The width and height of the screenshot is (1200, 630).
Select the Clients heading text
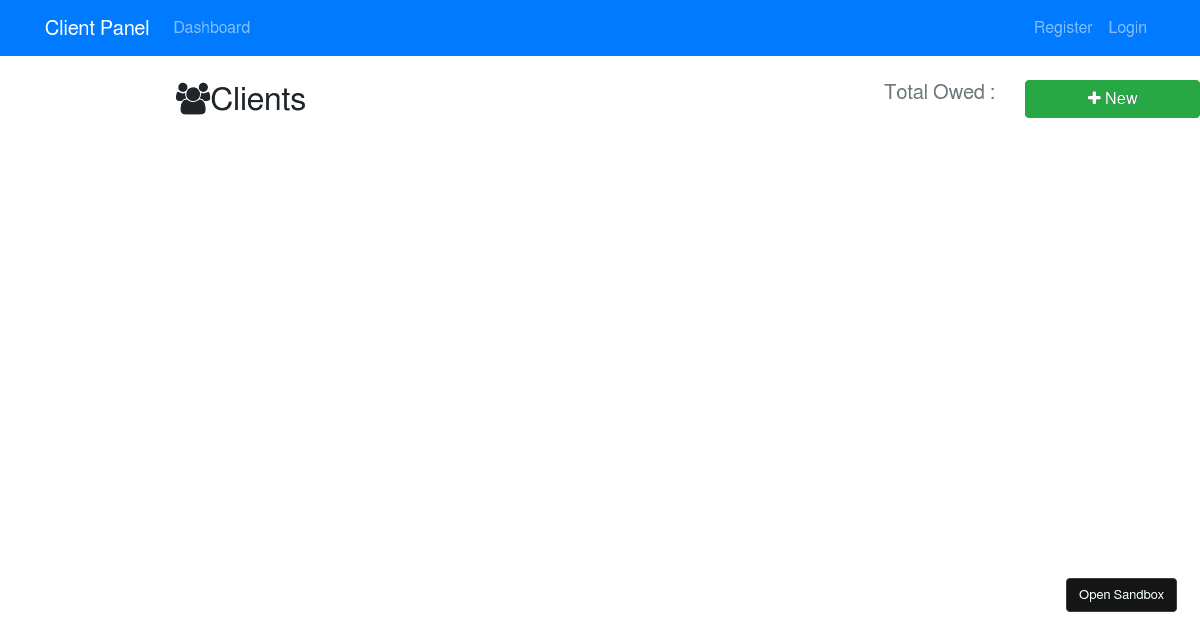tap(258, 99)
